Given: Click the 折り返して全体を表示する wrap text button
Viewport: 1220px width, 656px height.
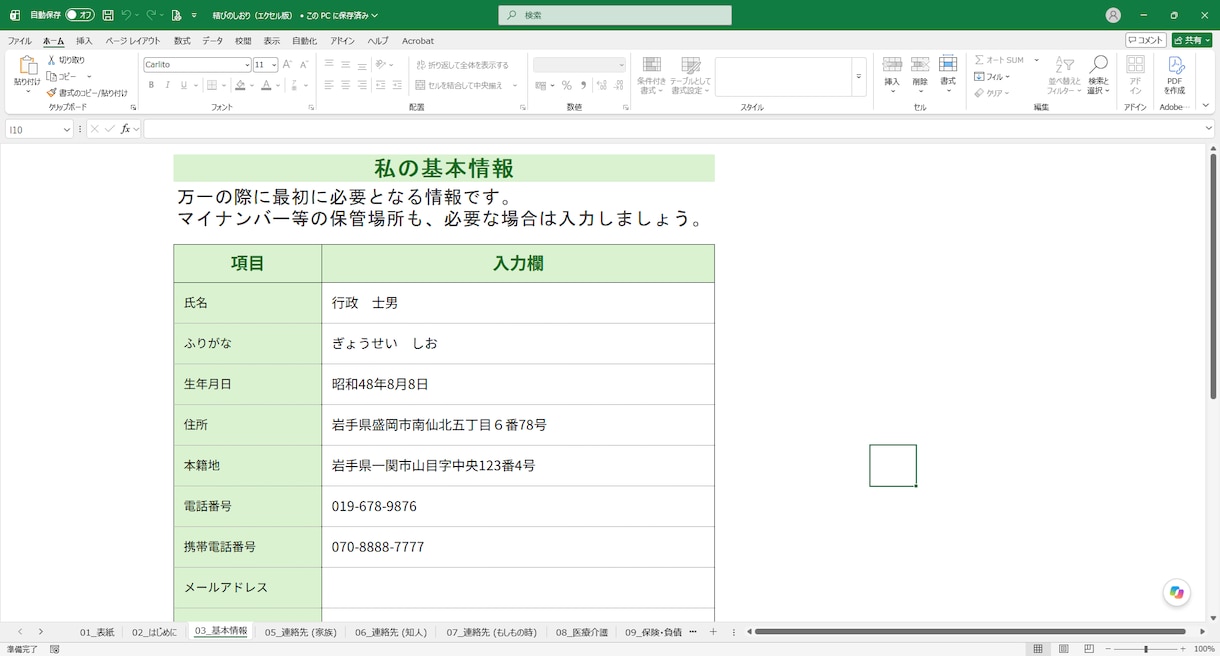Looking at the screenshot, I should (462, 65).
